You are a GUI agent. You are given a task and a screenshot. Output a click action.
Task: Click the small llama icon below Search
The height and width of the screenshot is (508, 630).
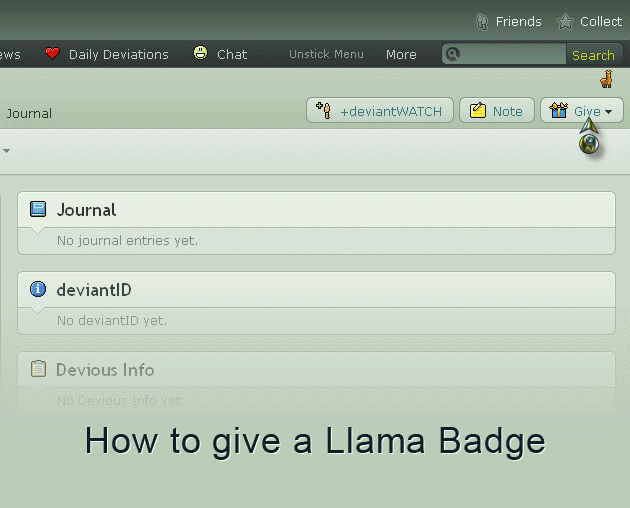click(x=606, y=80)
